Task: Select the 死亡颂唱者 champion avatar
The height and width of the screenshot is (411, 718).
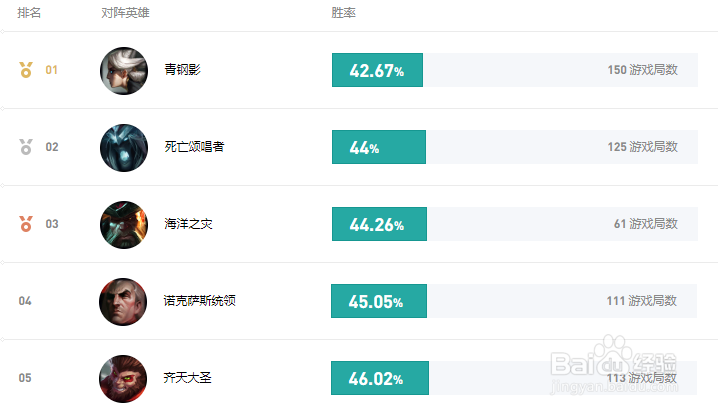Action: [124, 147]
